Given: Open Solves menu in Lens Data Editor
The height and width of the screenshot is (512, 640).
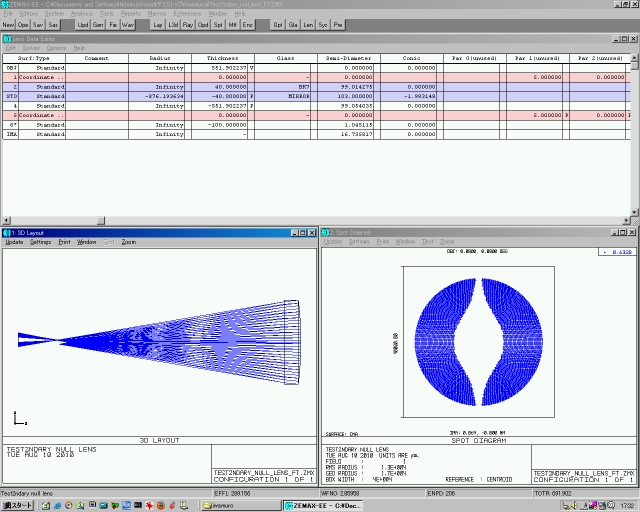Looking at the screenshot, I should click(31, 48).
